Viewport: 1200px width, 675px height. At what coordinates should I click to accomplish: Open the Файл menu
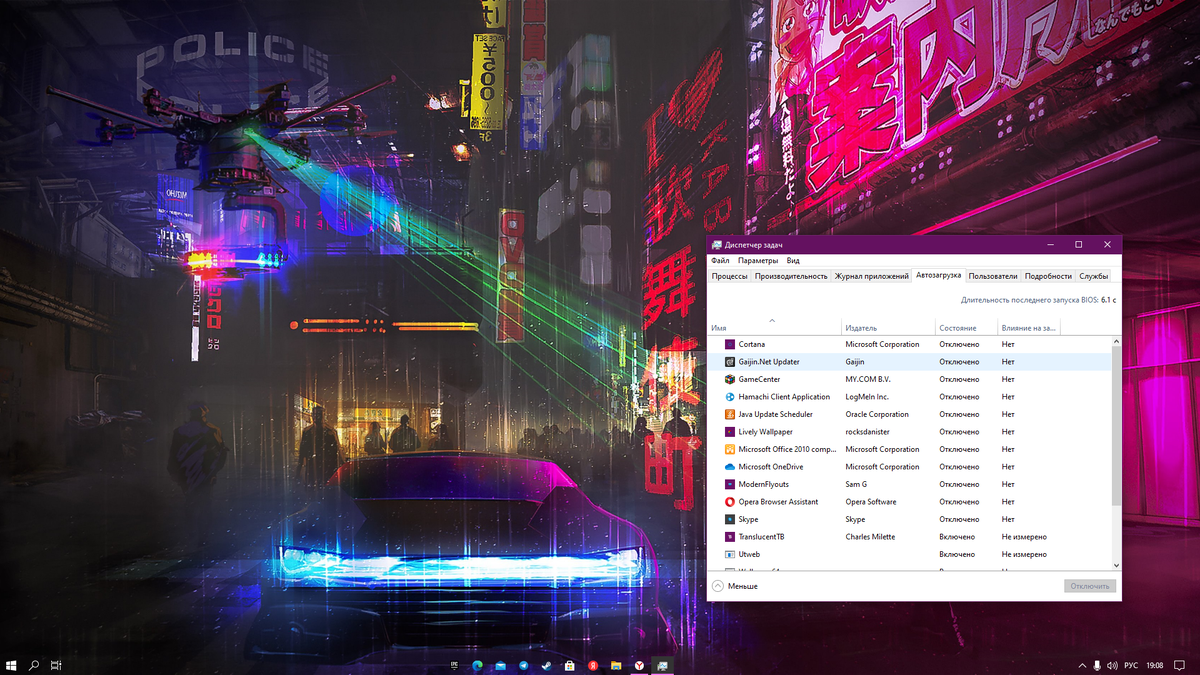coord(720,261)
